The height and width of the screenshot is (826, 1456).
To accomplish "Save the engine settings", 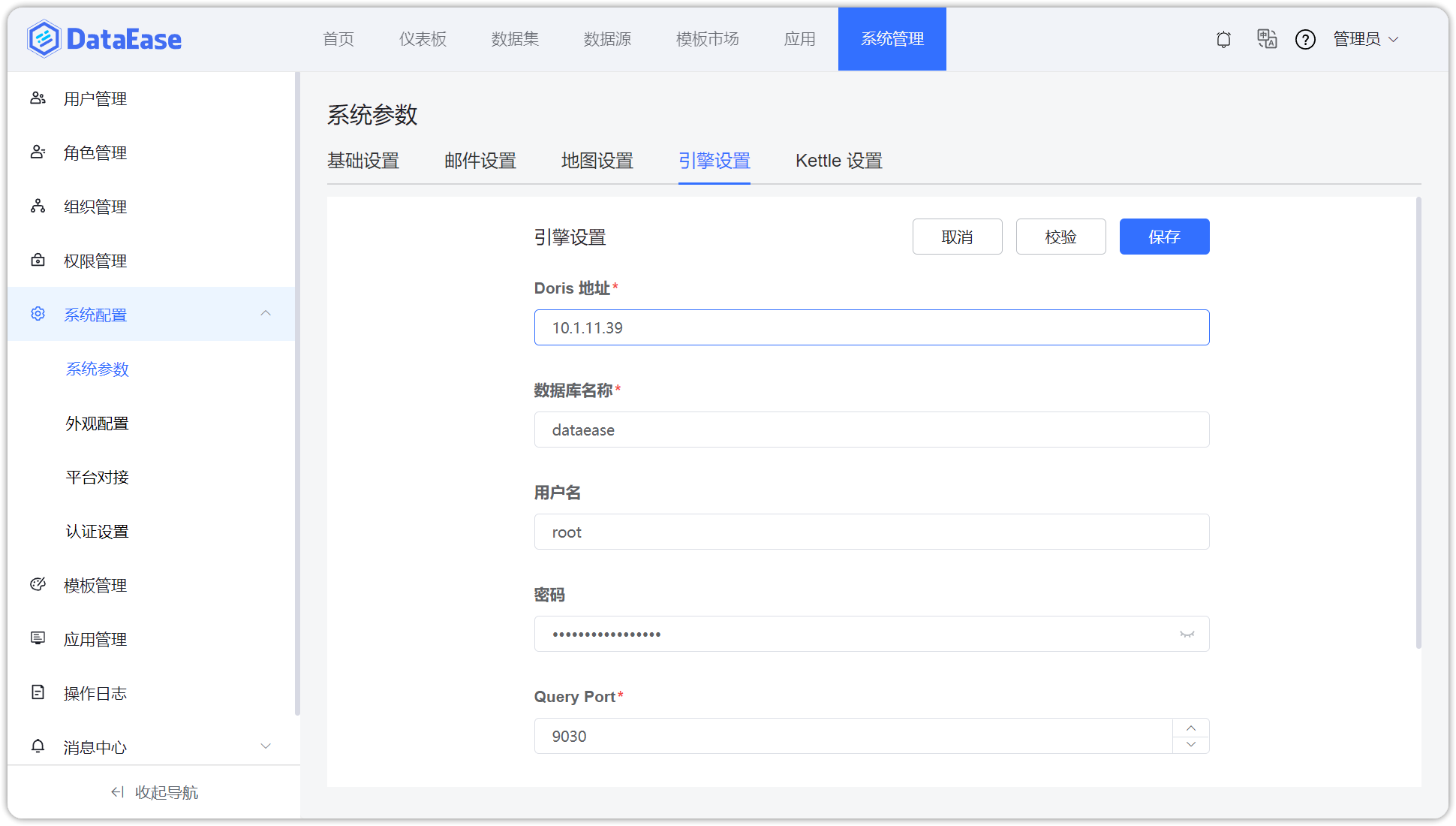I will pos(1164,237).
